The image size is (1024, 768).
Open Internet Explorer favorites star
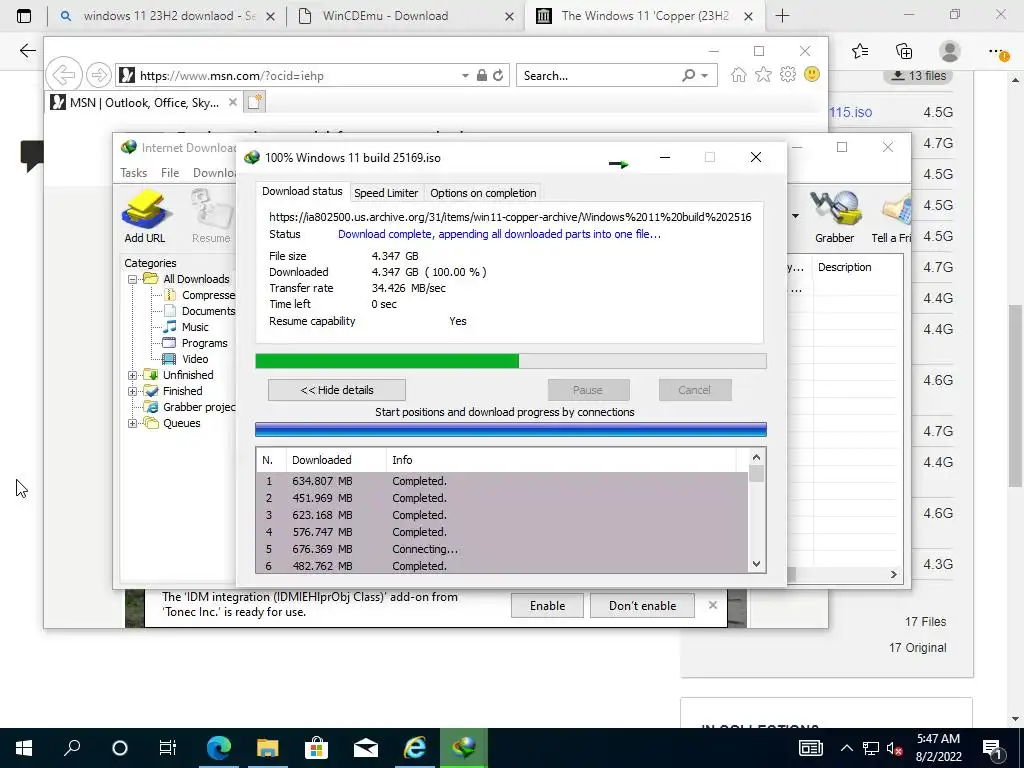(763, 75)
